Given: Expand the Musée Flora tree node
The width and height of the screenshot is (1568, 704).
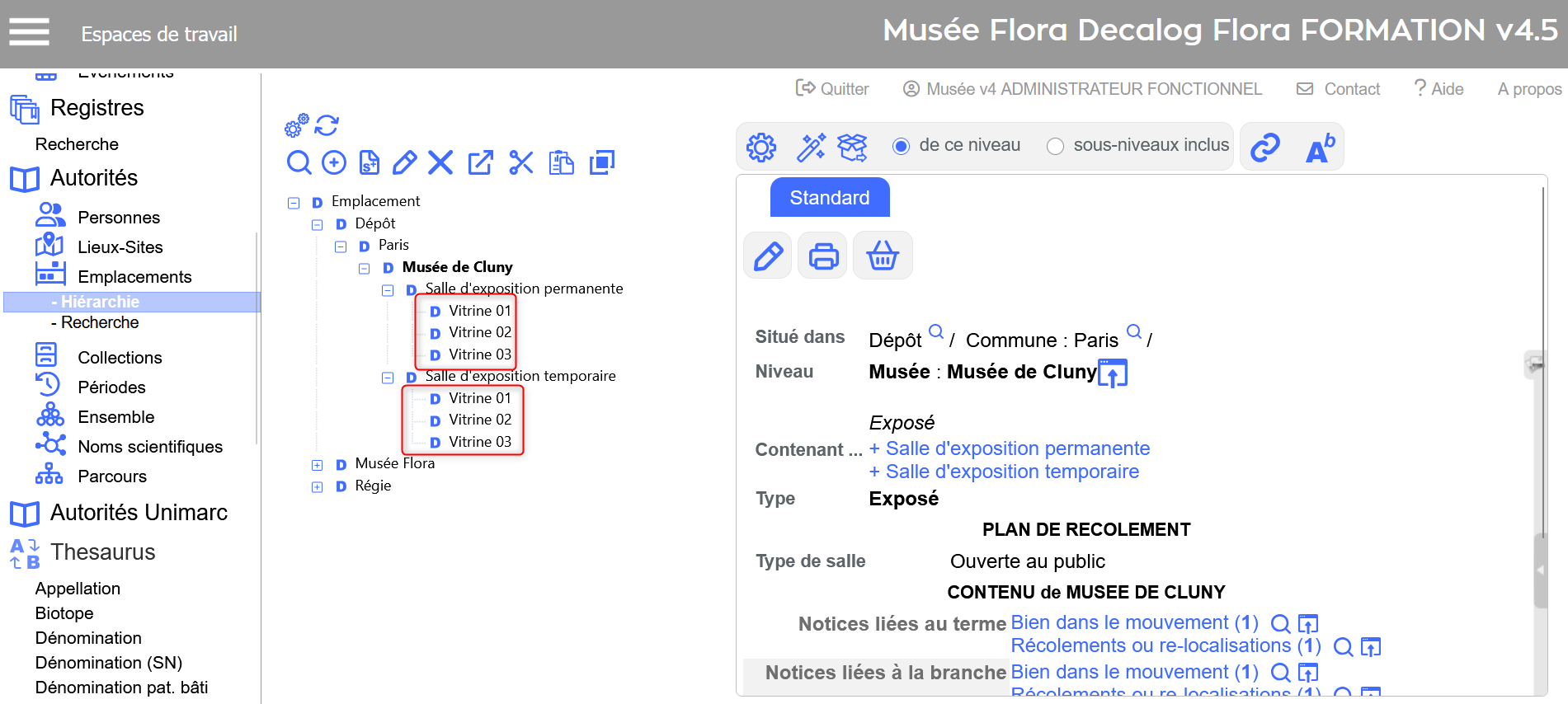Looking at the screenshot, I should coord(317,465).
